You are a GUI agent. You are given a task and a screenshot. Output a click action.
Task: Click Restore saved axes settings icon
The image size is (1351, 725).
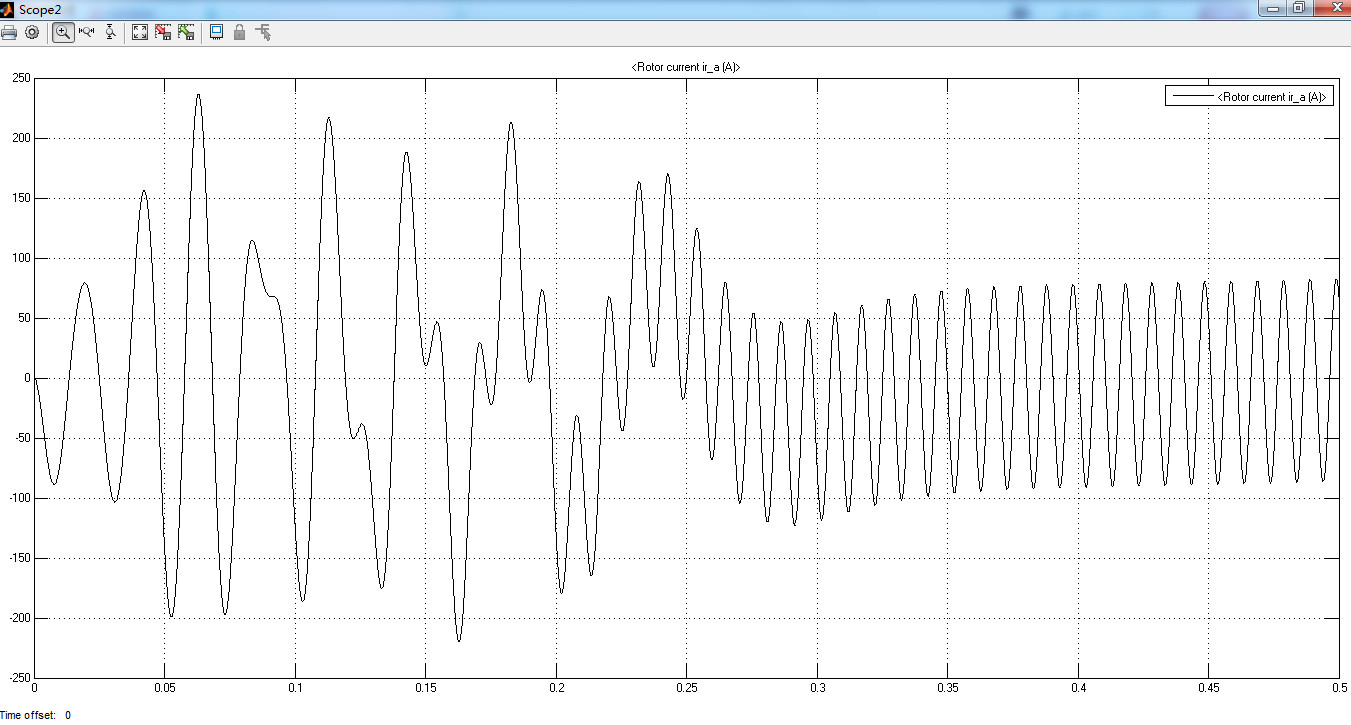tap(186, 32)
